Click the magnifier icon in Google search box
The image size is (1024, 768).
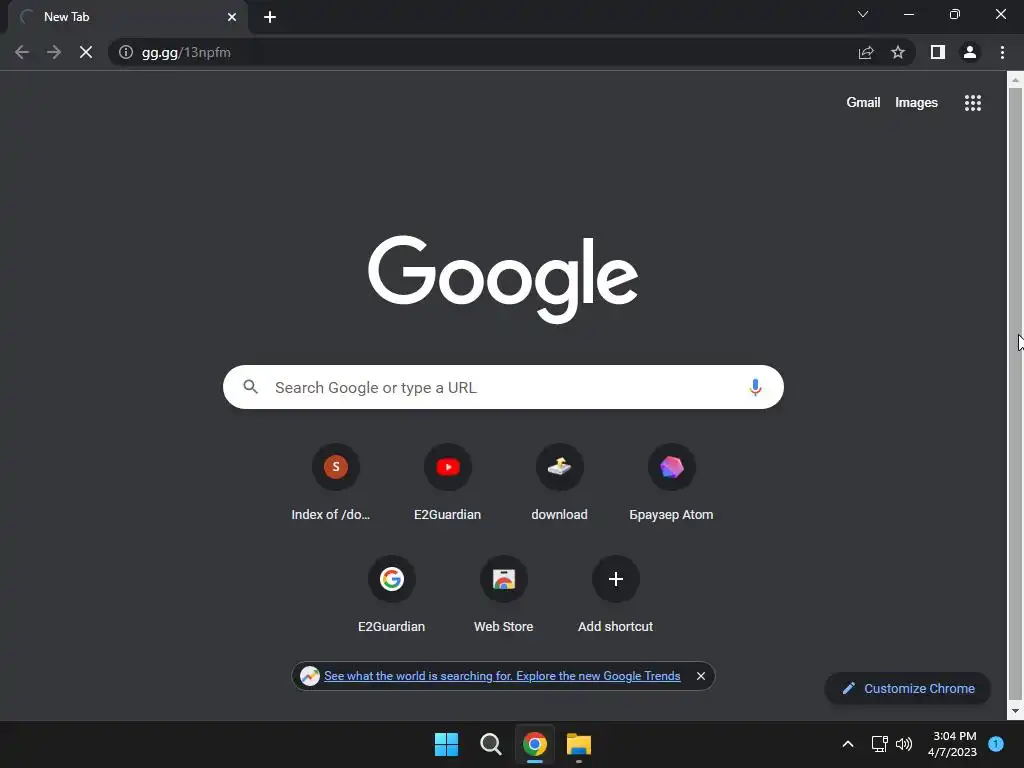tap(250, 387)
